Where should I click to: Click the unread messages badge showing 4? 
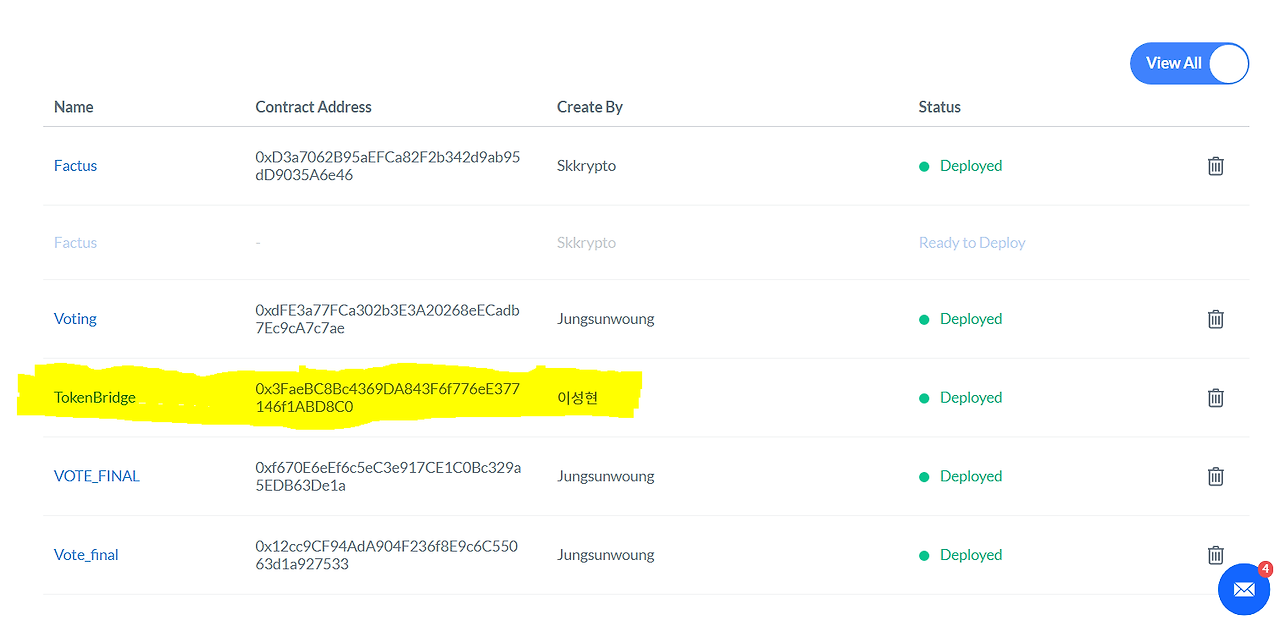click(1263, 569)
